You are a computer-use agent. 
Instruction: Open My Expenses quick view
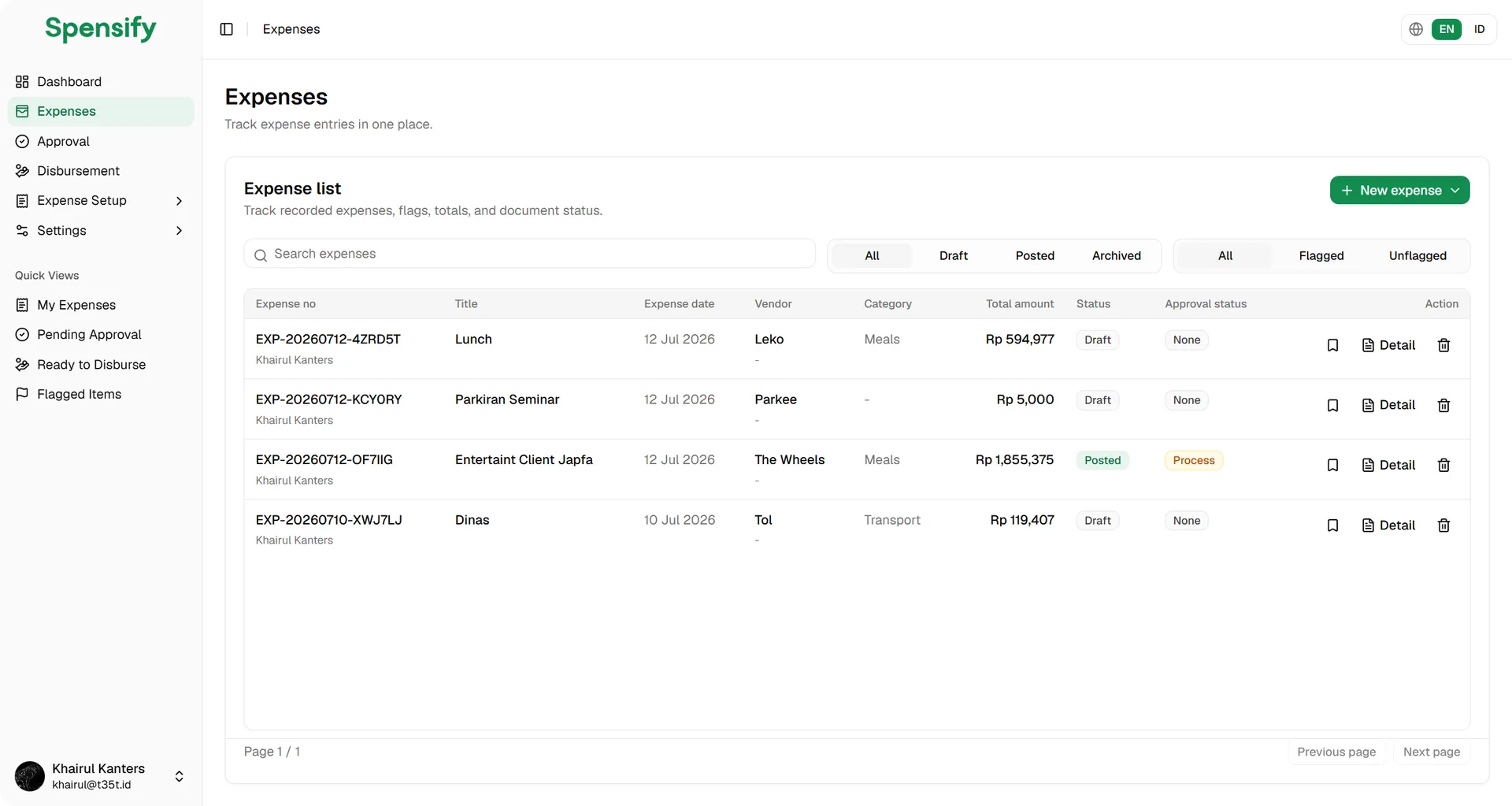point(101,305)
